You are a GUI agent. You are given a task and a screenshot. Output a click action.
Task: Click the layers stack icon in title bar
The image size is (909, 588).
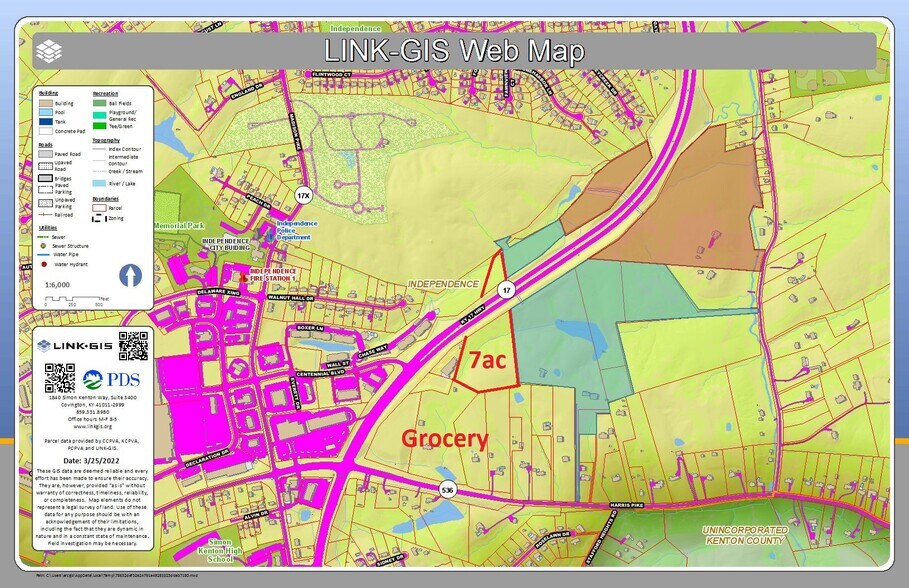47,50
